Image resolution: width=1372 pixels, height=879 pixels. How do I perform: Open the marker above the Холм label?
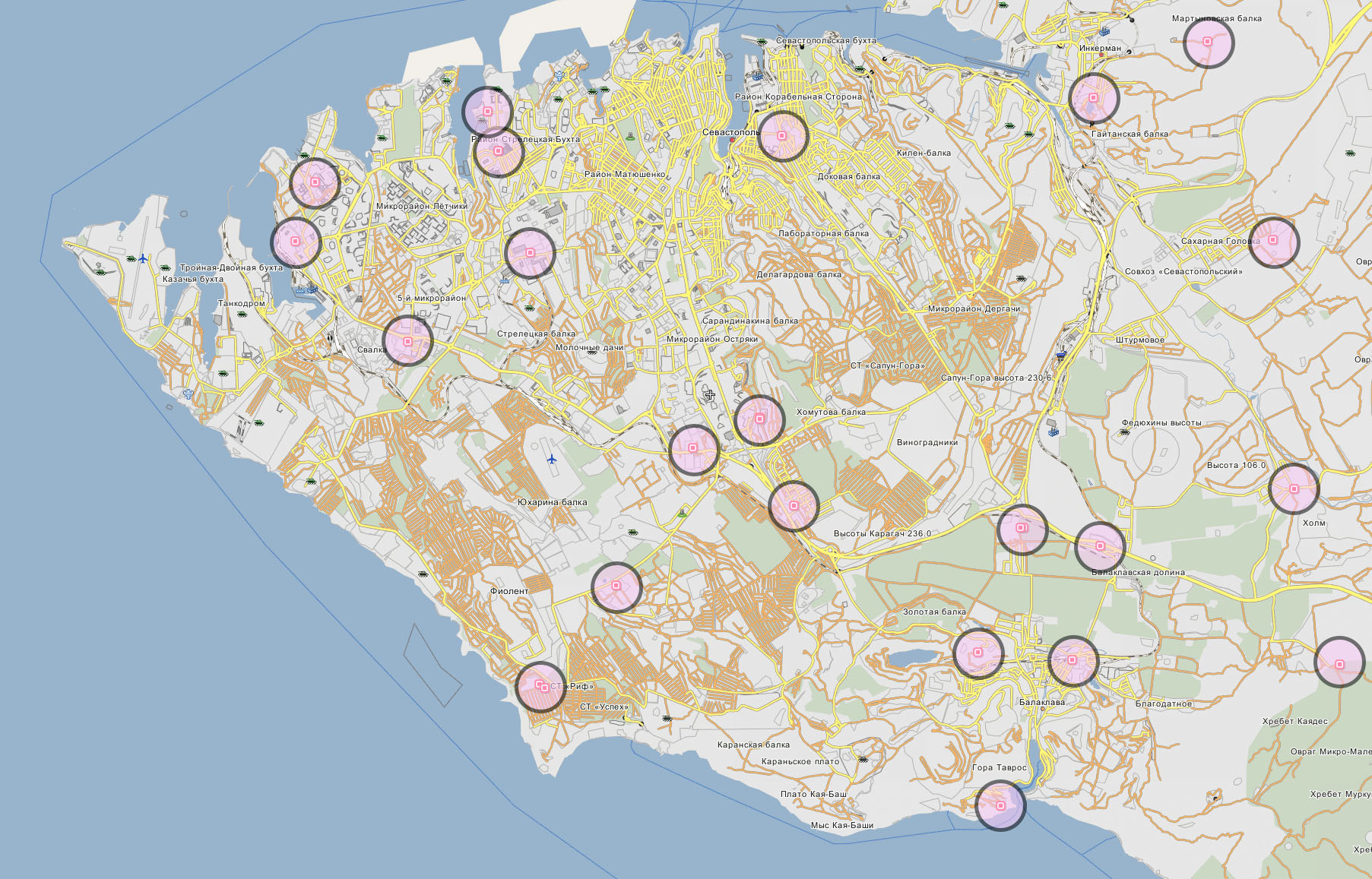coord(1294,489)
